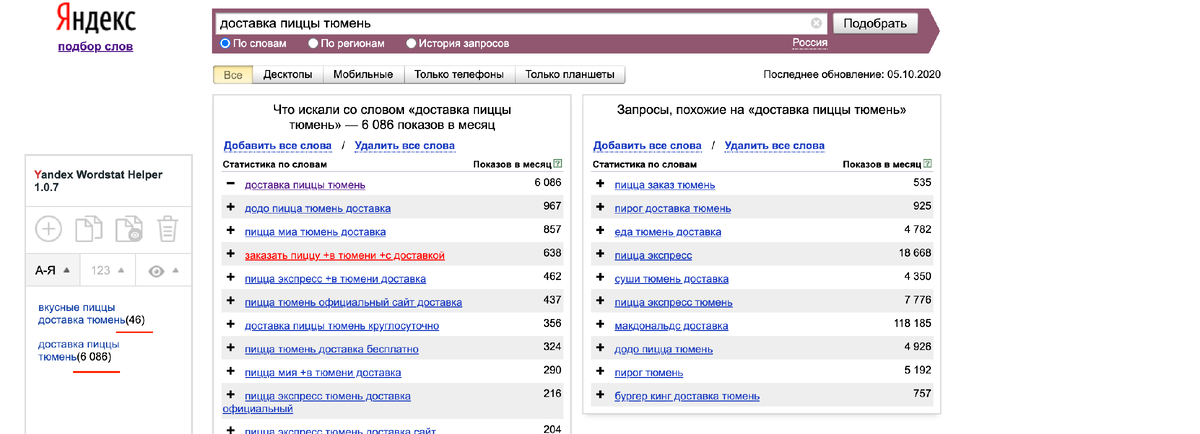Click the help icon next to right 'Показов в месяц'
The height and width of the screenshot is (434, 1200).
[x=928, y=164]
